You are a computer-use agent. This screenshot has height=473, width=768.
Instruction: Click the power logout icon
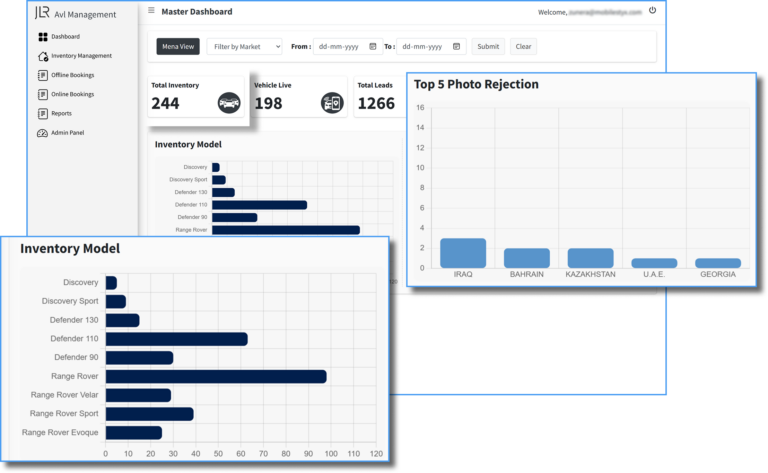click(x=652, y=11)
